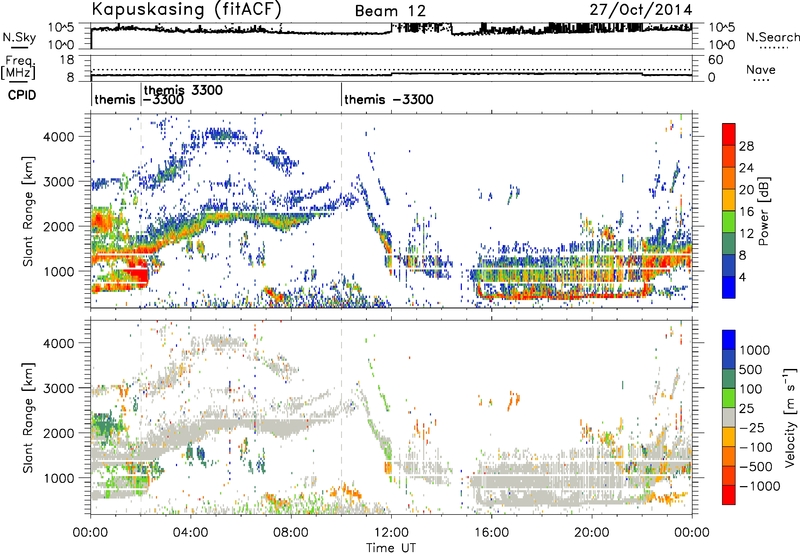Click the -1000 tick on Velocity colorbar

coord(760,486)
